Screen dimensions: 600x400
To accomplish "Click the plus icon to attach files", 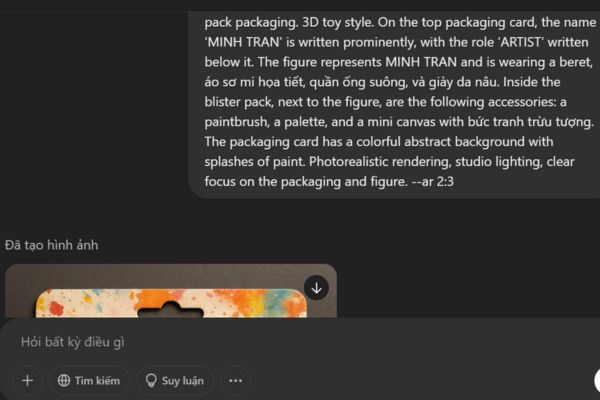I will point(27,380).
